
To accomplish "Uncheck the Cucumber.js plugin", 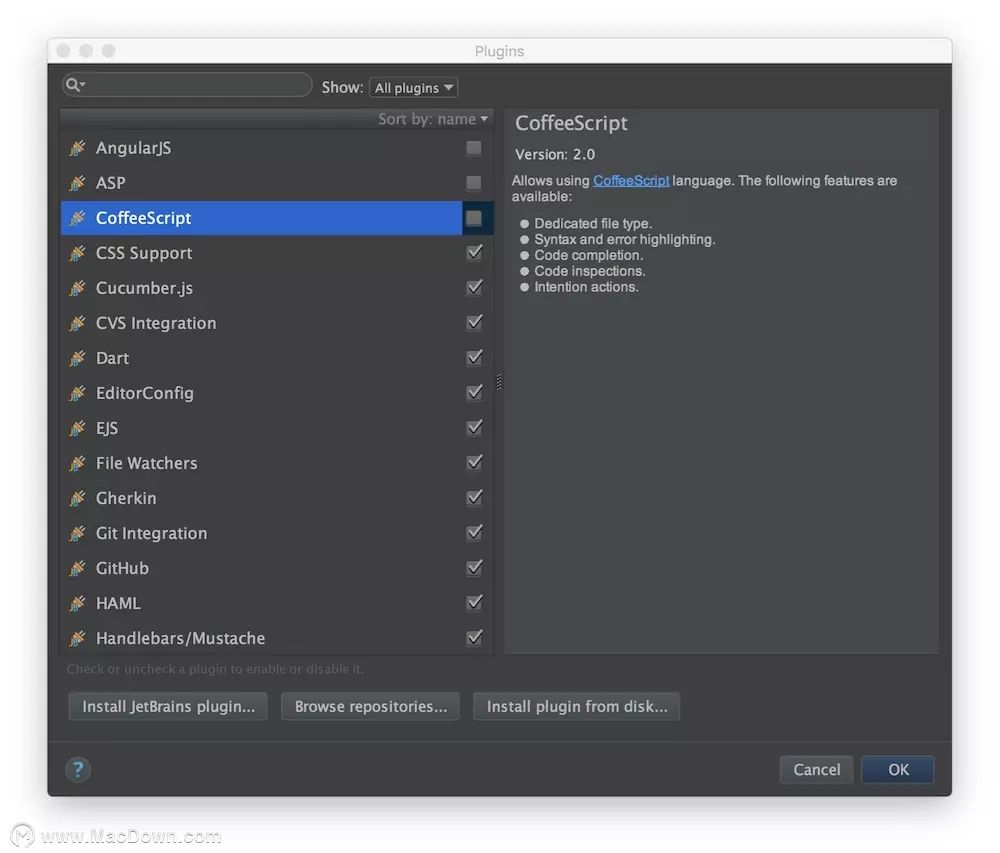I will tap(474, 288).
